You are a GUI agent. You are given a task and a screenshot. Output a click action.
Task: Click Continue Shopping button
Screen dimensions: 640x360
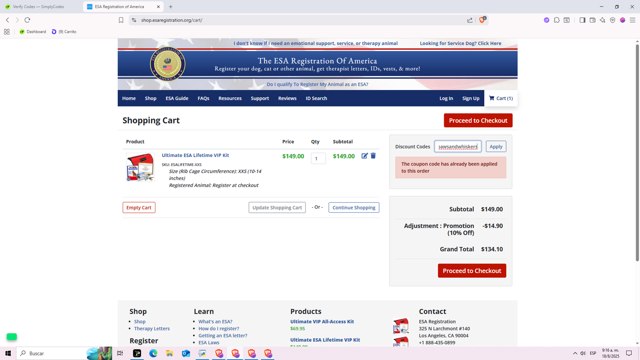pyautogui.click(x=353, y=207)
